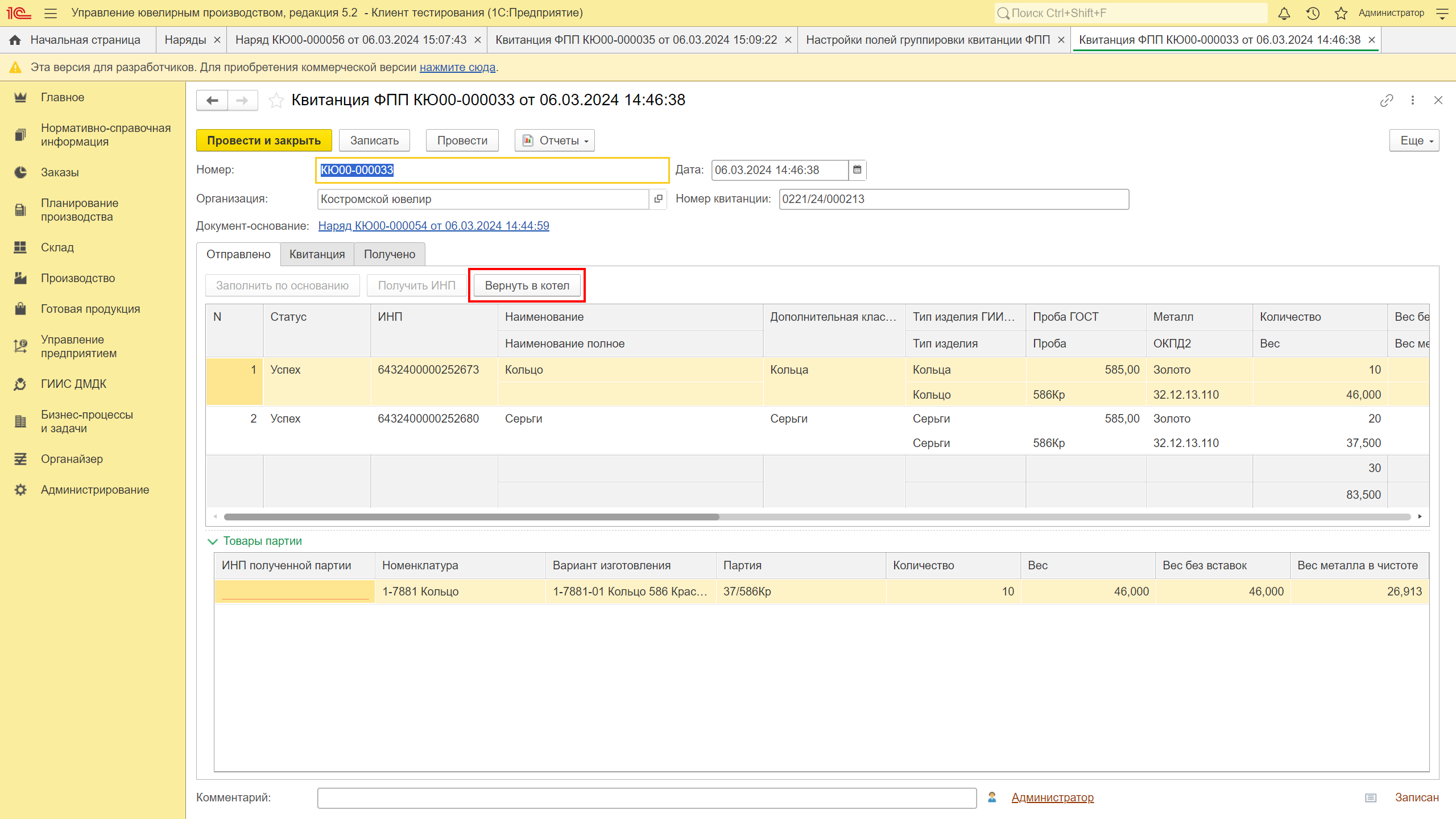
Task: Close the document form with X icon
Action: coord(1438,101)
